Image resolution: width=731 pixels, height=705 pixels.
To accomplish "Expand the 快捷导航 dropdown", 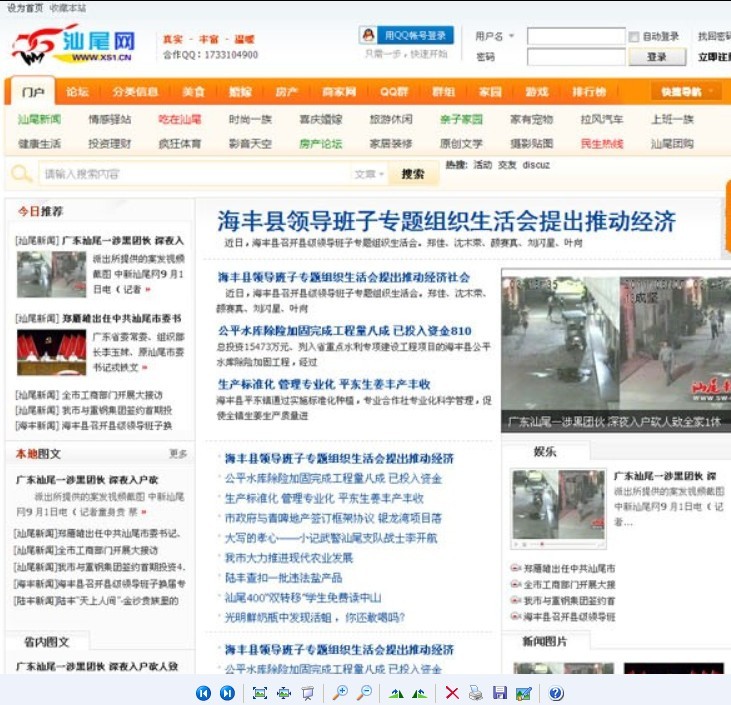I will (688, 92).
